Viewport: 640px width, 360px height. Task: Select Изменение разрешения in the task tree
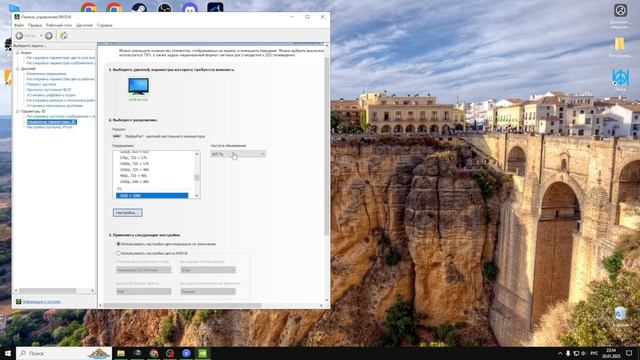[x=46, y=74]
